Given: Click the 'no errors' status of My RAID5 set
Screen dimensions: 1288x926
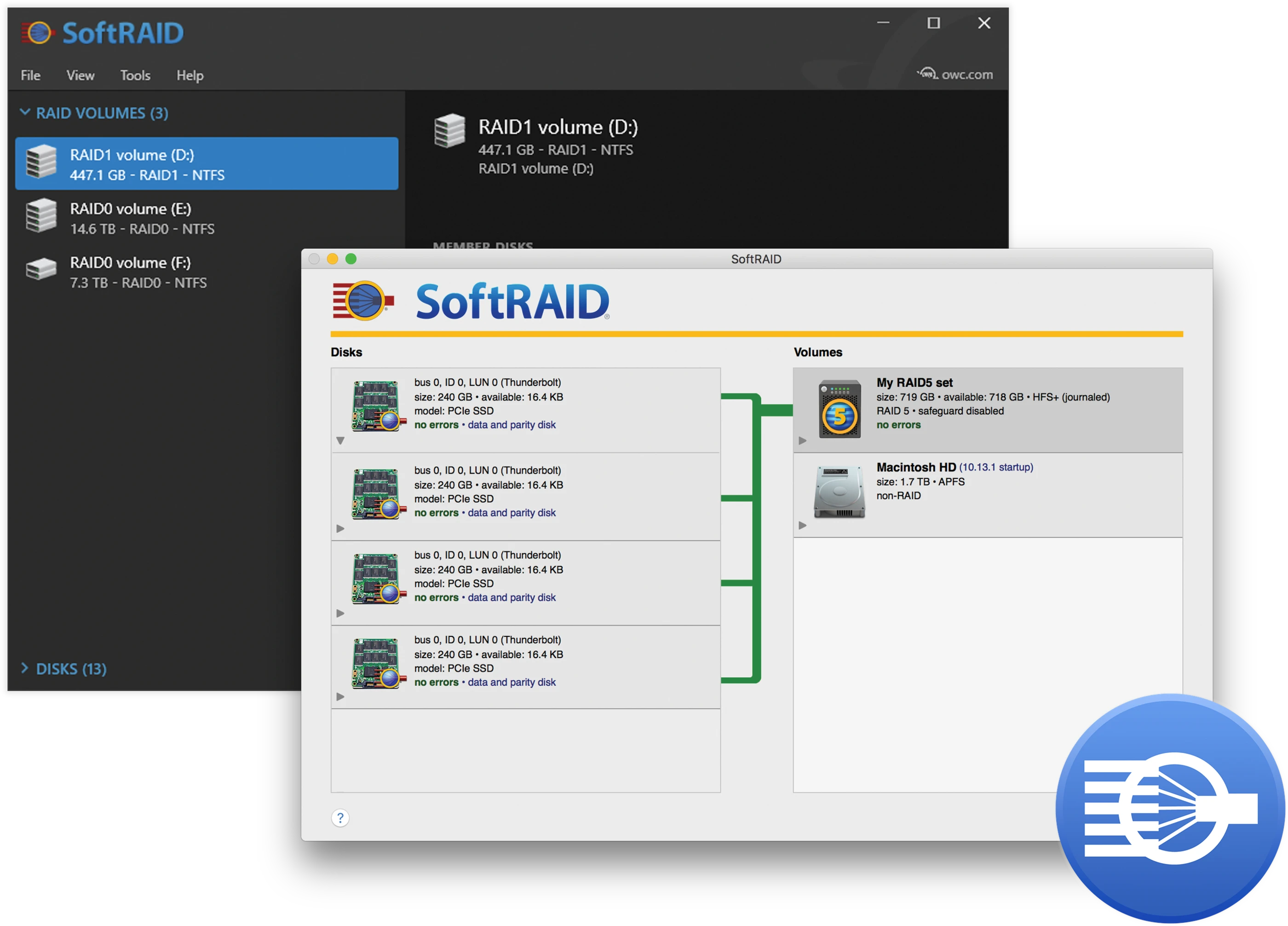Looking at the screenshot, I should click(898, 425).
